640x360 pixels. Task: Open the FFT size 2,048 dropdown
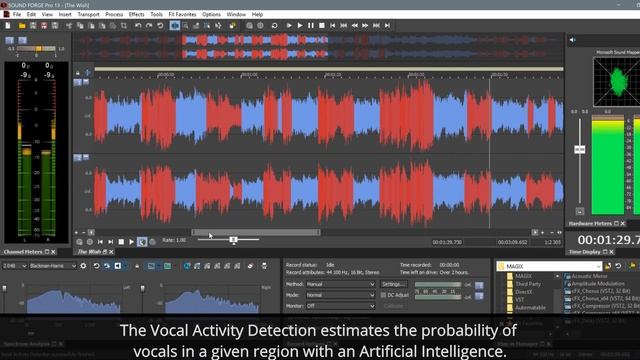[14, 266]
